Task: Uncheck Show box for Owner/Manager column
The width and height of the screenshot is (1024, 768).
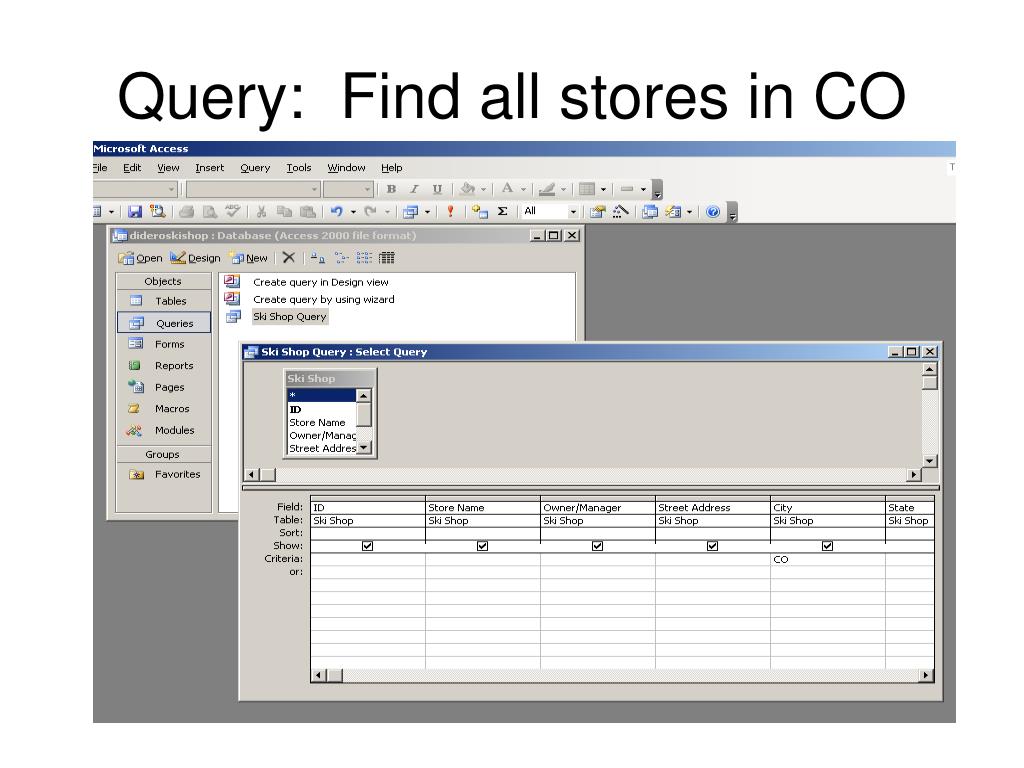Action: tap(598, 546)
